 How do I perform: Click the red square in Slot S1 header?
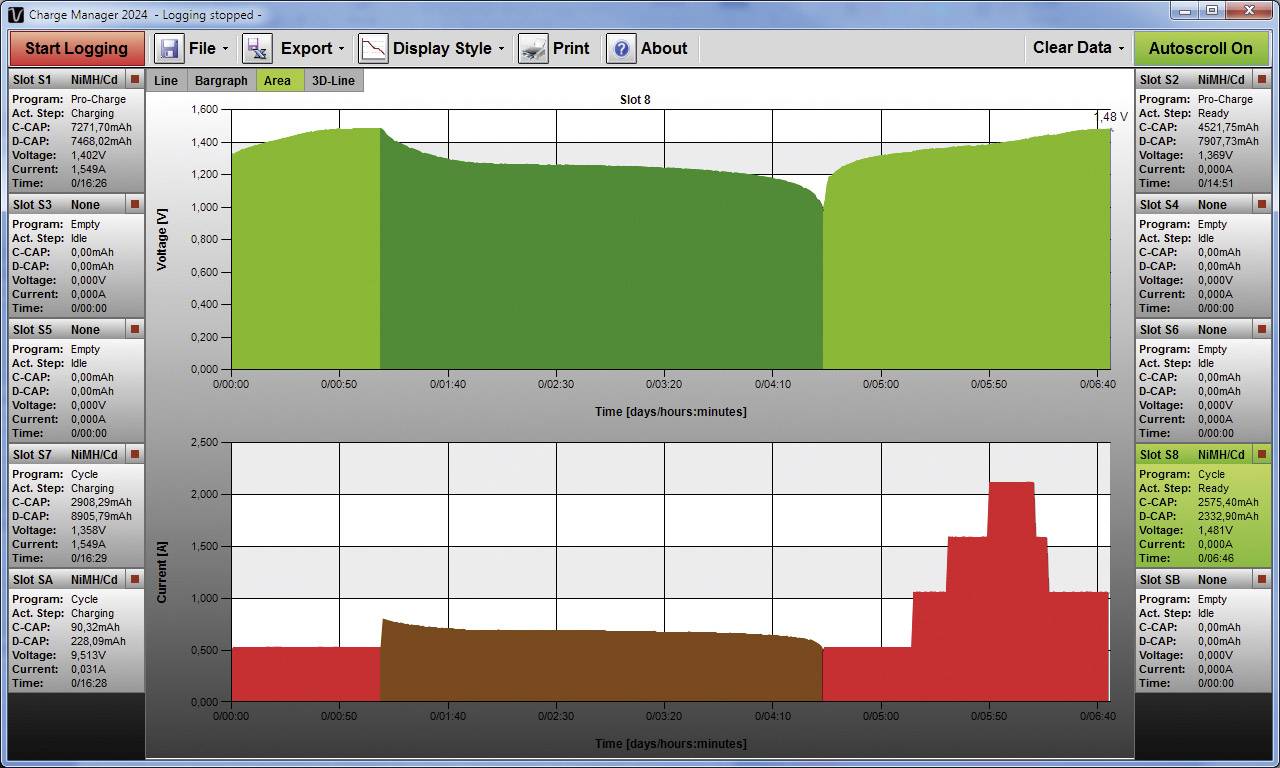135,79
